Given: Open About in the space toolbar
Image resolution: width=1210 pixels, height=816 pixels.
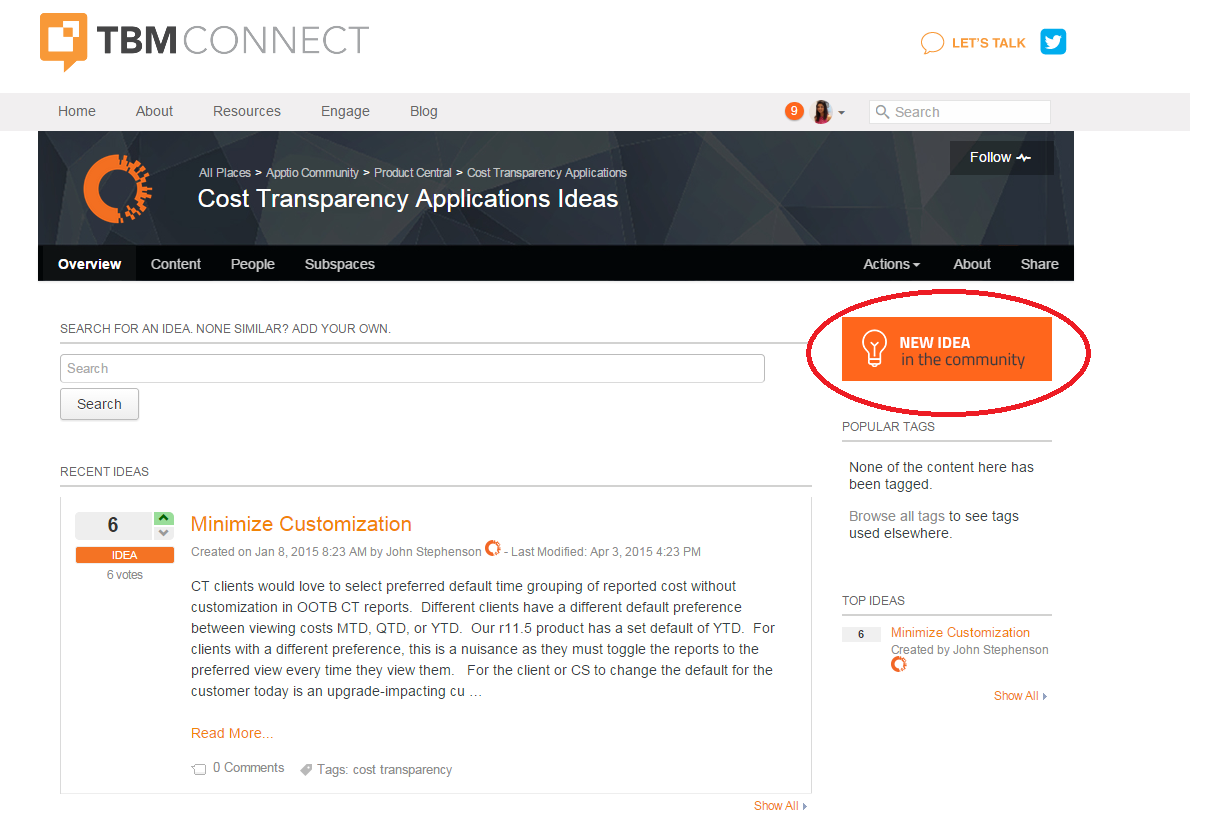Looking at the screenshot, I should [972, 264].
